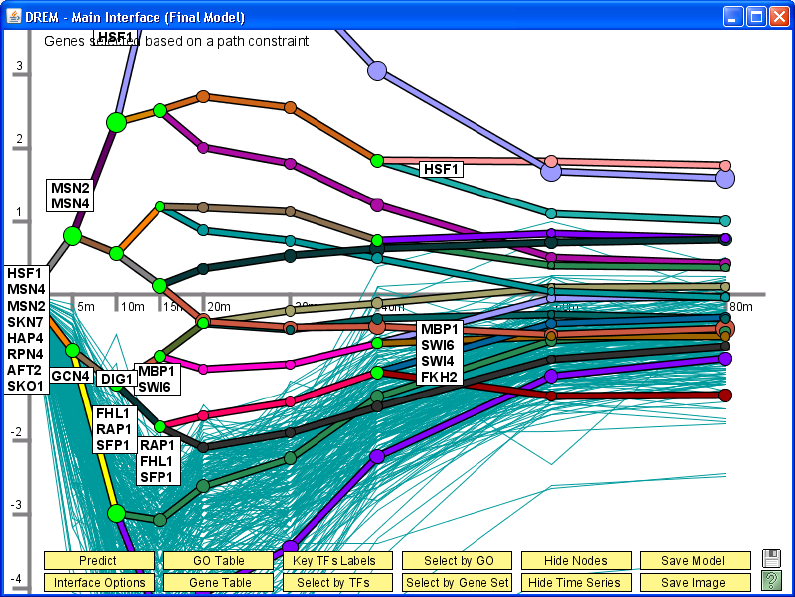Open the question mark help icon
This screenshot has width=795, height=597.
click(x=771, y=581)
